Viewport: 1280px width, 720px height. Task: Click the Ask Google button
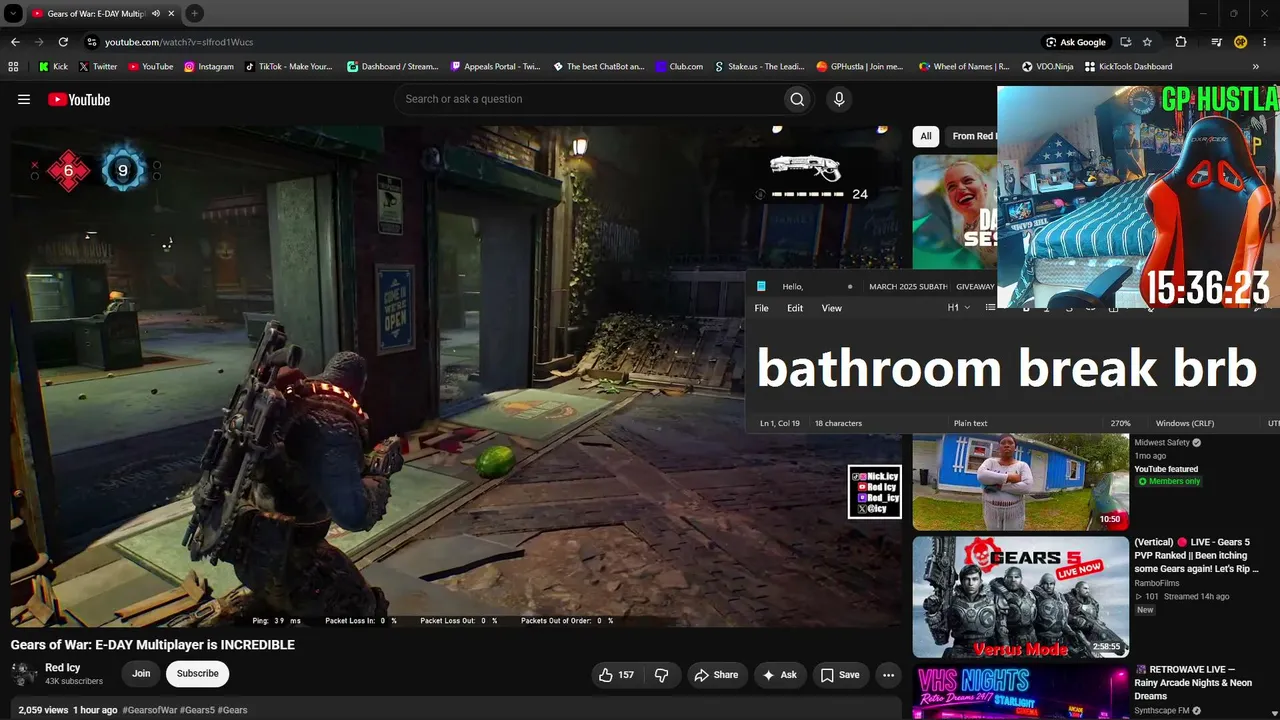coord(1076,42)
